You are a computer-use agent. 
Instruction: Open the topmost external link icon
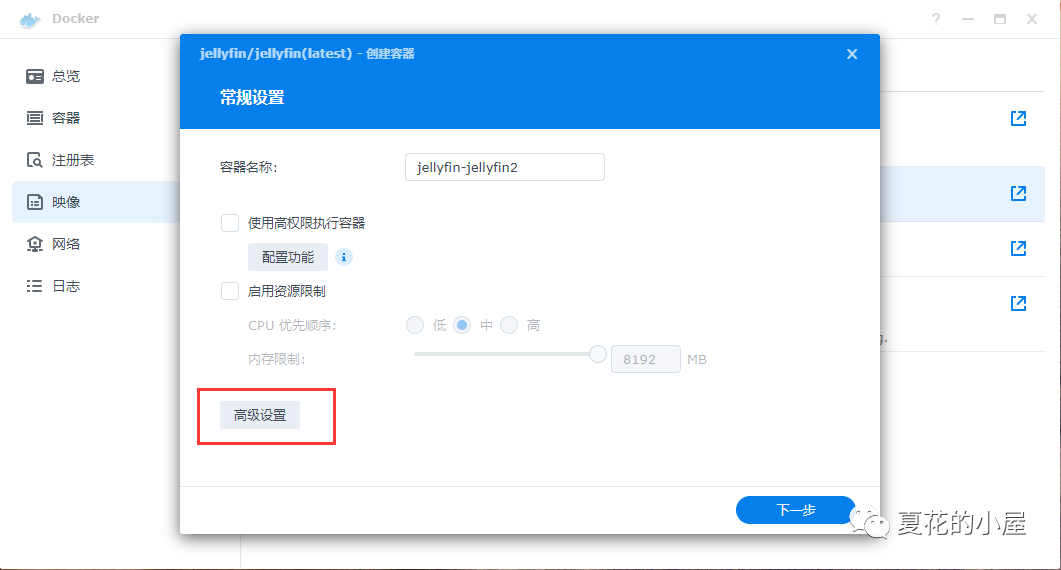pos(1018,119)
